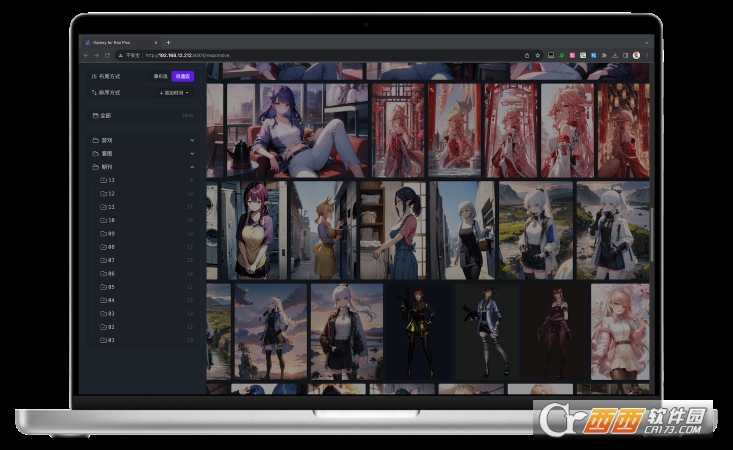Open subfolder 03
Viewport: 733px width, 450px height.
pyautogui.click(x=147, y=314)
